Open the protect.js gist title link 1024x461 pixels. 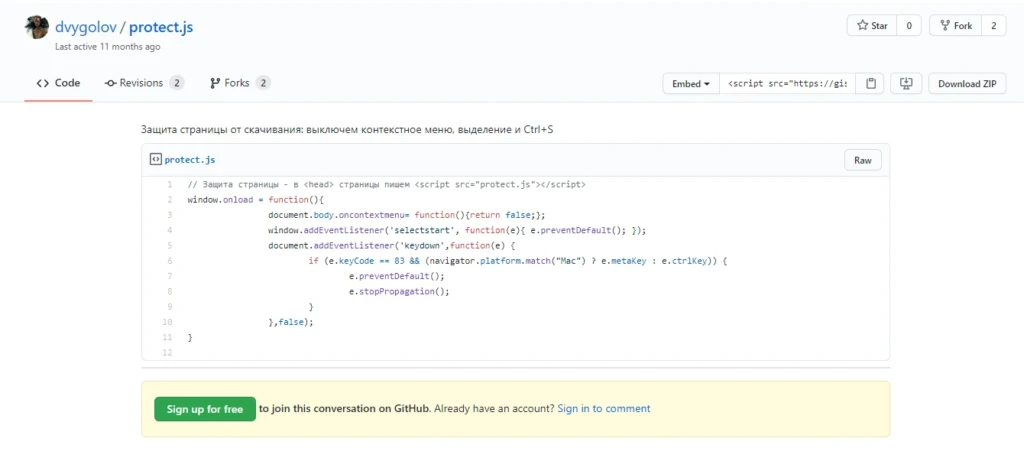[x=161, y=27]
